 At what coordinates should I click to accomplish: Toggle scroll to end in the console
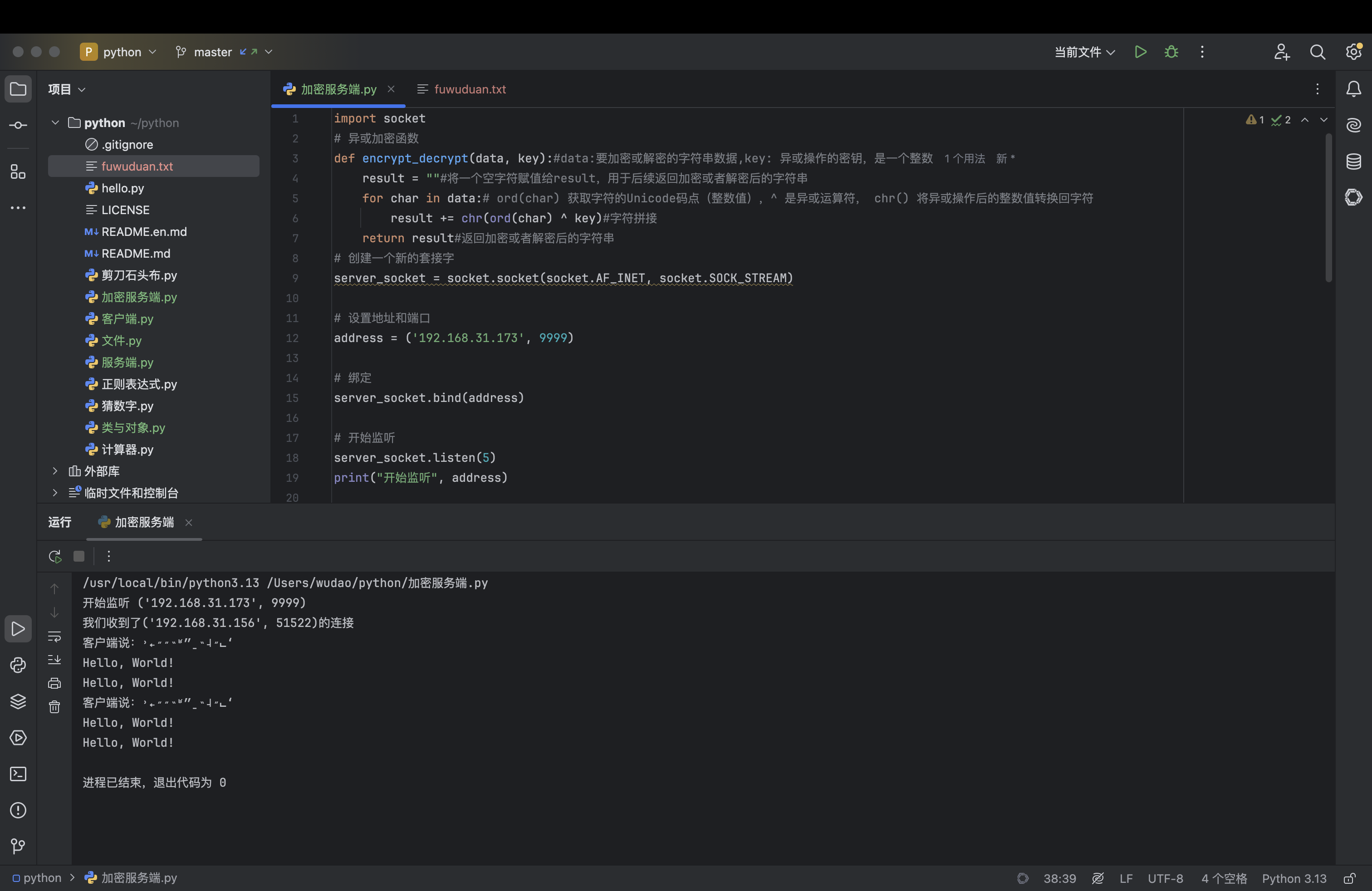[54, 659]
